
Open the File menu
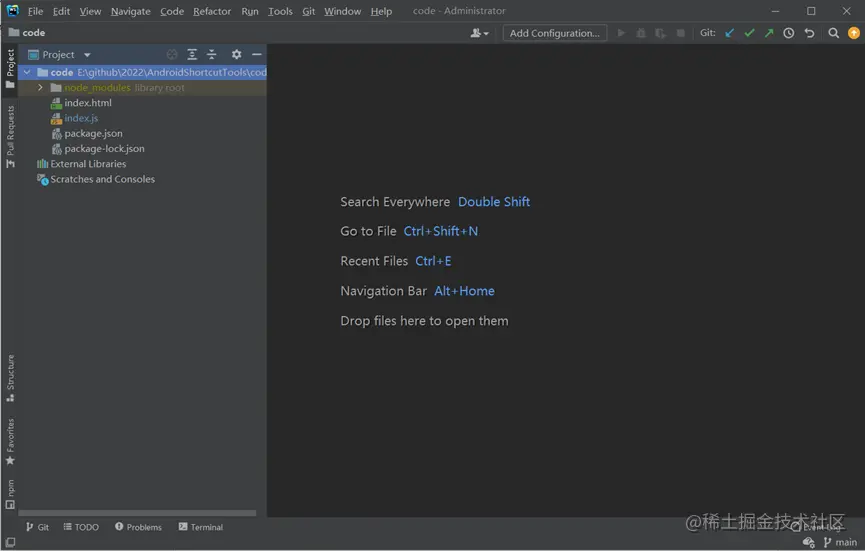[35, 11]
